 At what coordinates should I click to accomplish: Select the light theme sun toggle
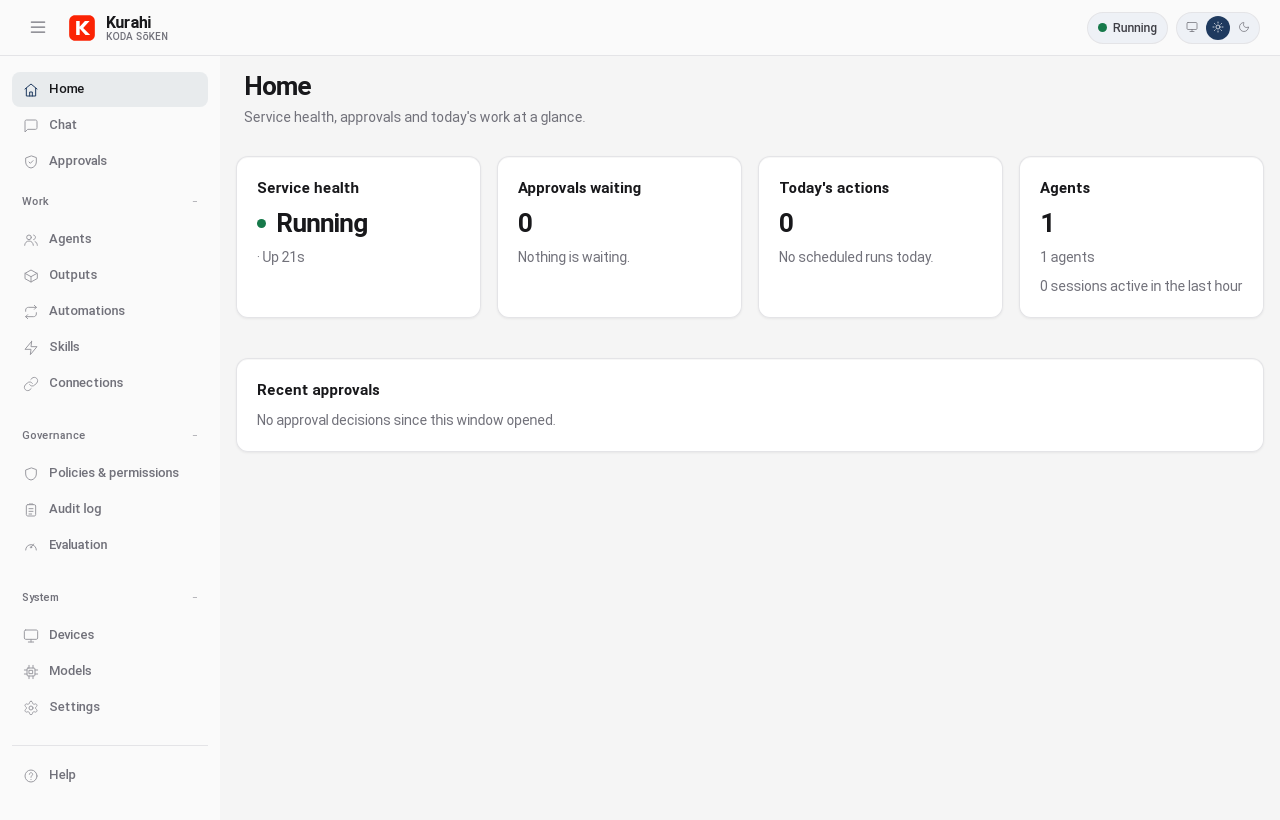pyautogui.click(x=1218, y=28)
